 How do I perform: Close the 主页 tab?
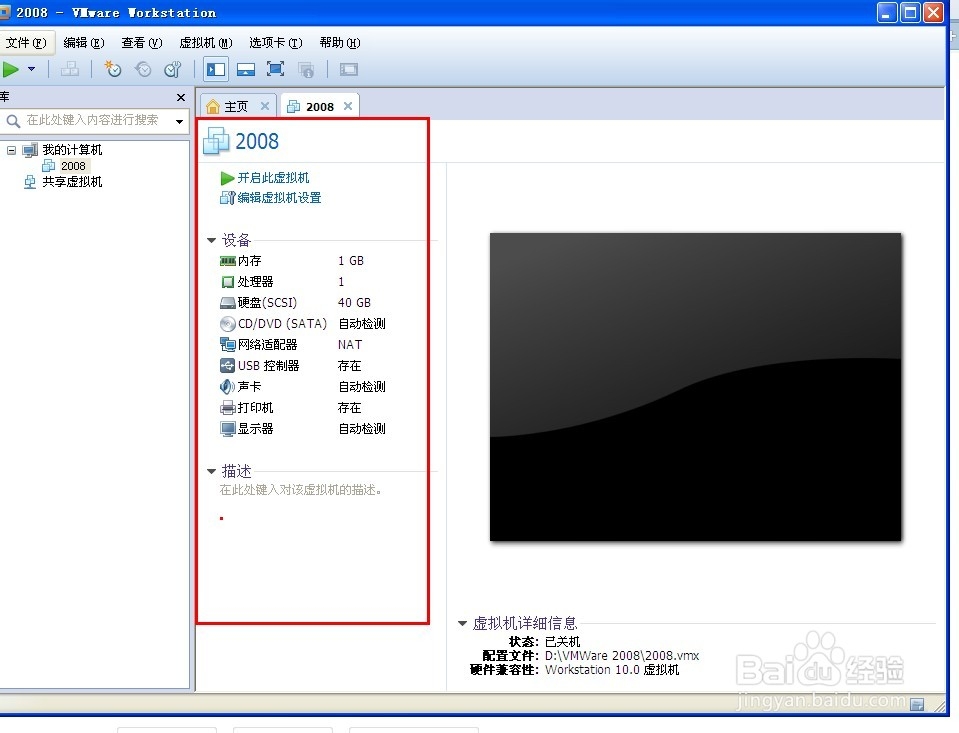coord(265,106)
